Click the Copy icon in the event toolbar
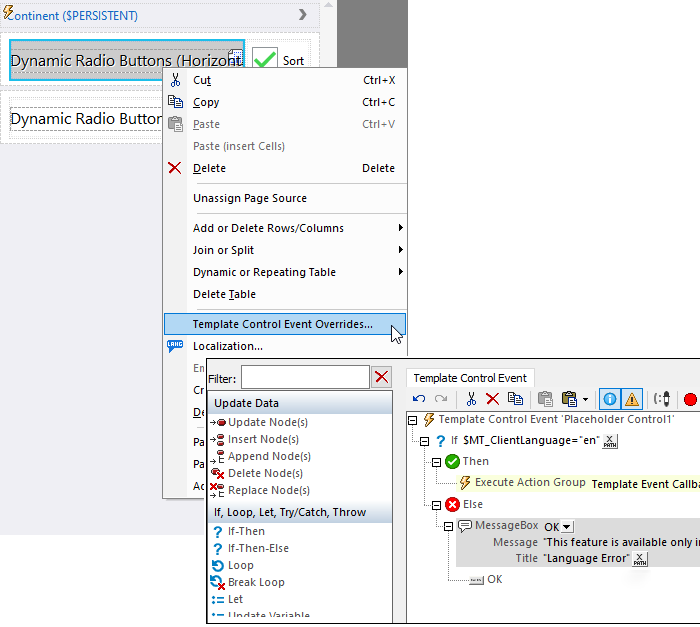 (515, 399)
